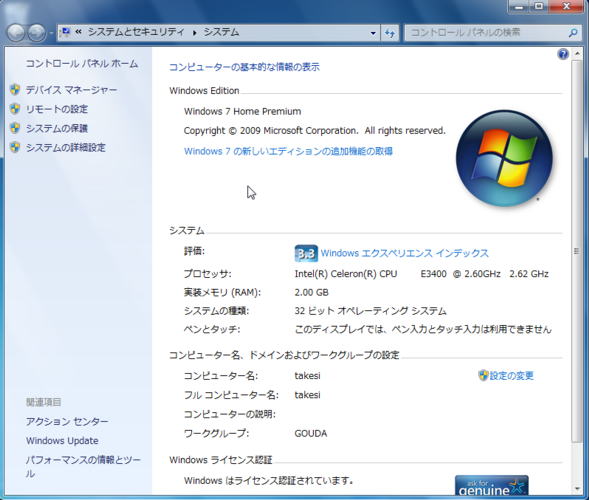589x500 pixels.
Task: Expand the double chevron breadcrumb overflow
Action: pyautogui.click(x=78, y=32)
